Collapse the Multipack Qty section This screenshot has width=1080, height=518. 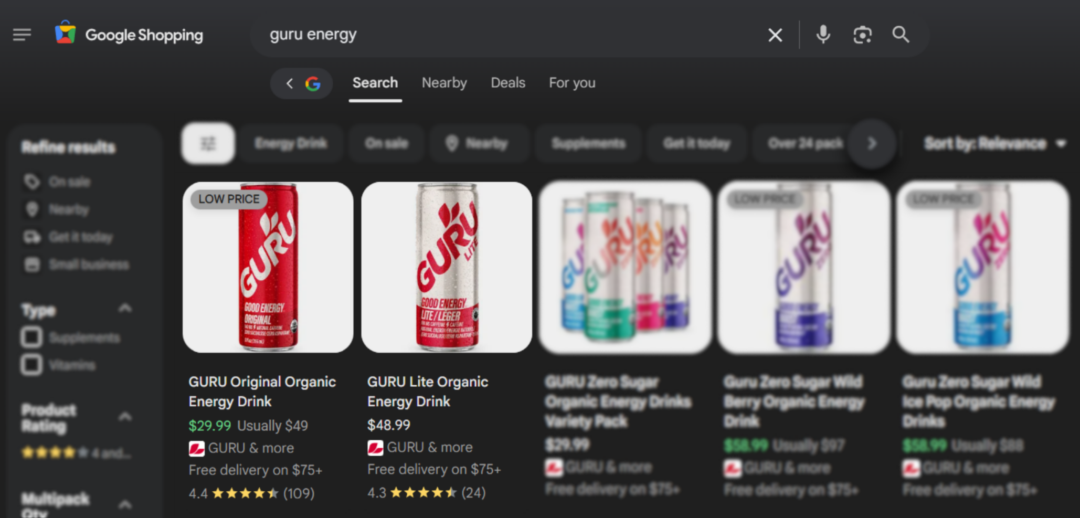click(x=125, y=504)
